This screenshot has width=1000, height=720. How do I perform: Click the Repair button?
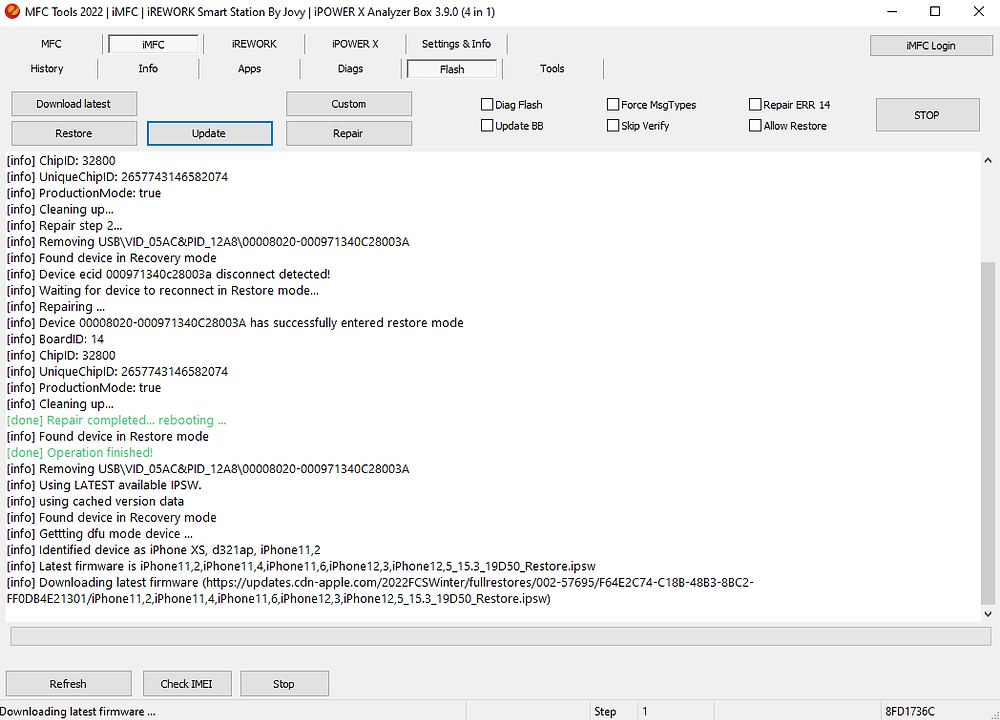[x=349, y=133]
